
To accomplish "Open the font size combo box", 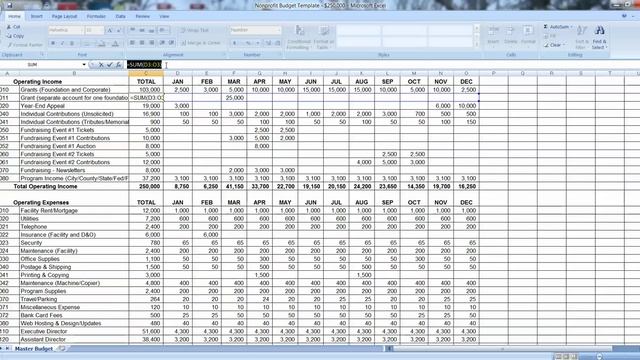I will click(94, 30).
